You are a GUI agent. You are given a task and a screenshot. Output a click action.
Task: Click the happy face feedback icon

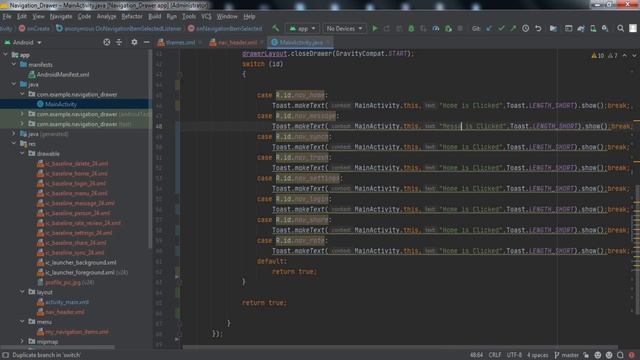[598, 355]
